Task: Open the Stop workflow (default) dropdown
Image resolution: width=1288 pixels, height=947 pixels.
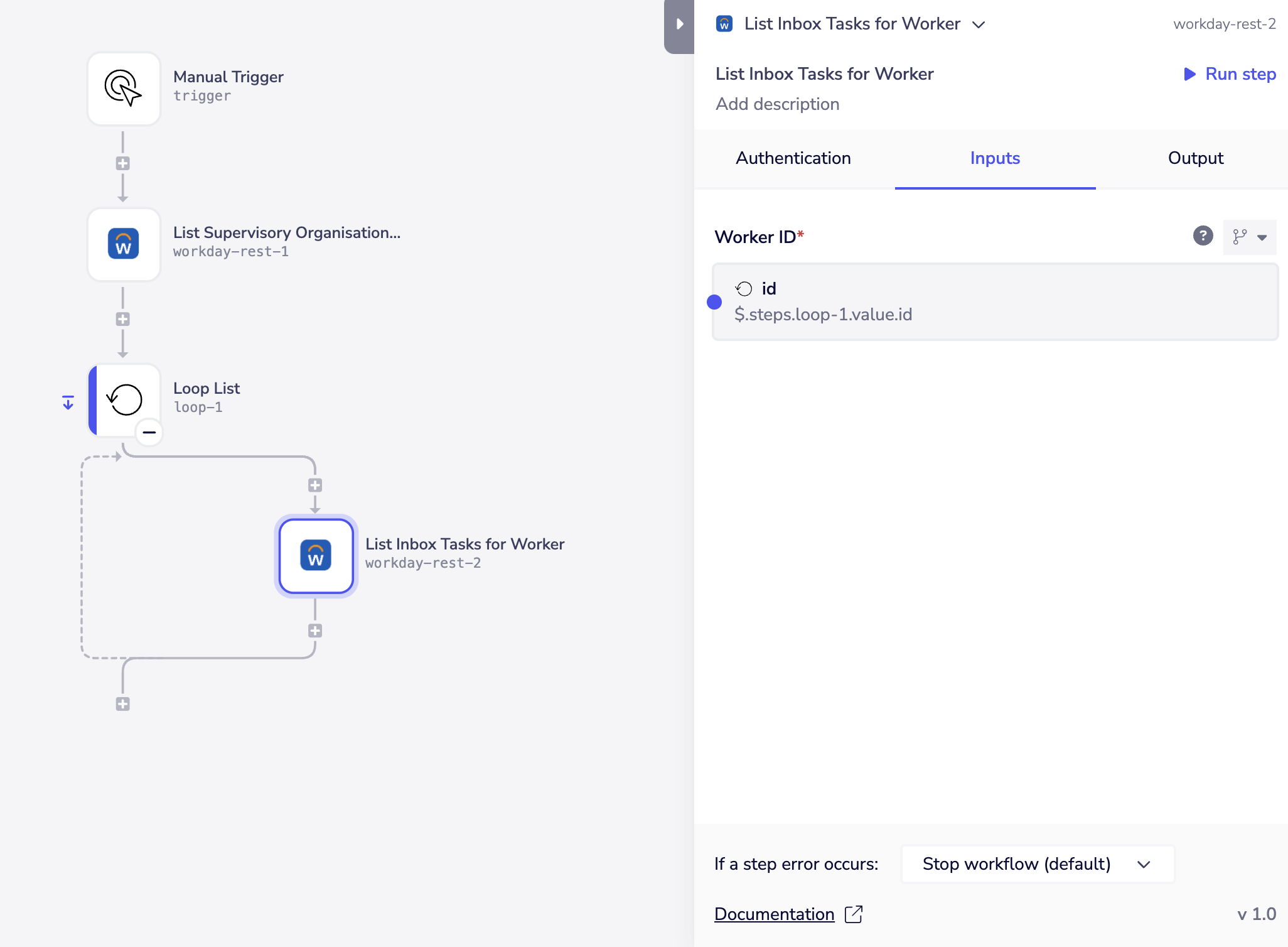Action: [x=1037, y=864]
